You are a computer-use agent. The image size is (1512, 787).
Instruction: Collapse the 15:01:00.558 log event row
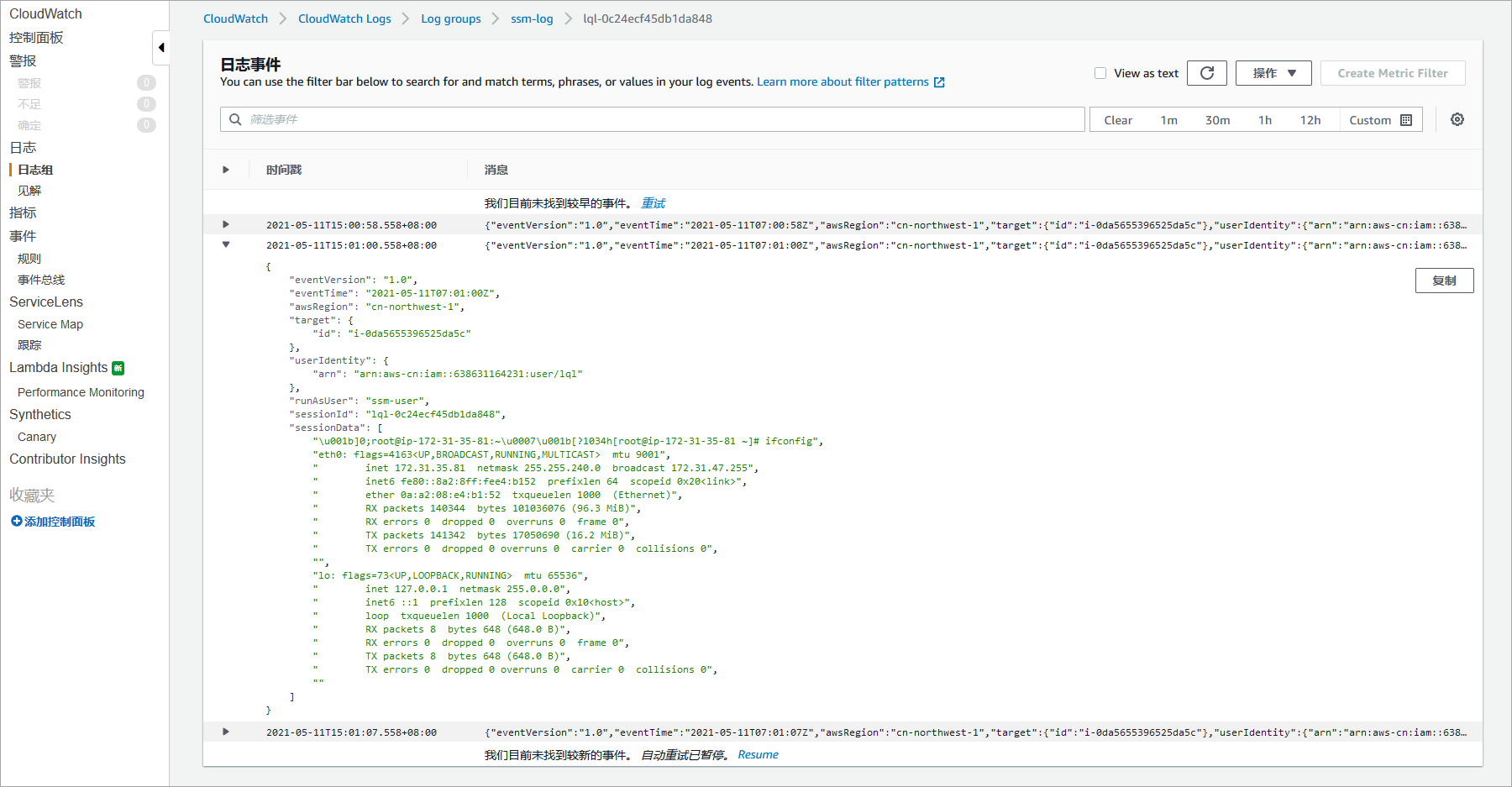(226, 244)
